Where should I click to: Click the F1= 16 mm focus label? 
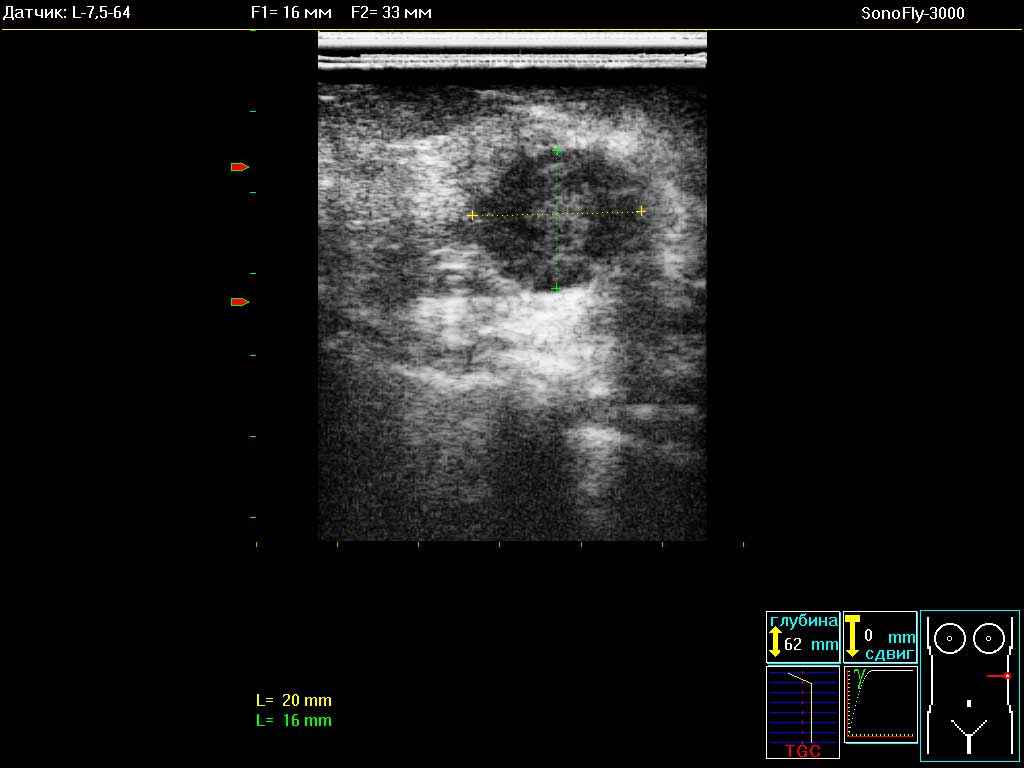(290, 13)
